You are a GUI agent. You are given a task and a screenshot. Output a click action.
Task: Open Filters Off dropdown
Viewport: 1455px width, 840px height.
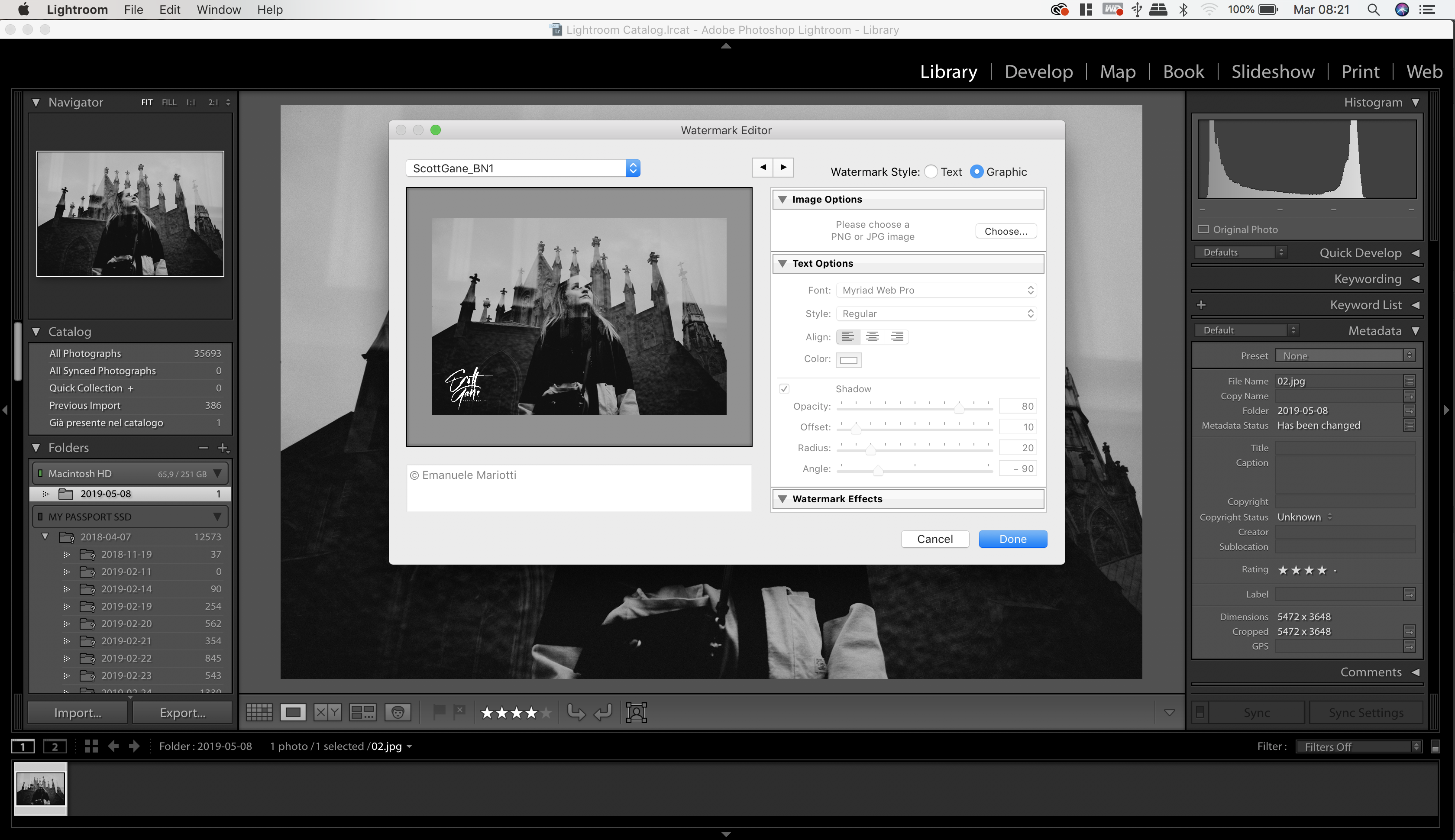[x=1359, y=746]
